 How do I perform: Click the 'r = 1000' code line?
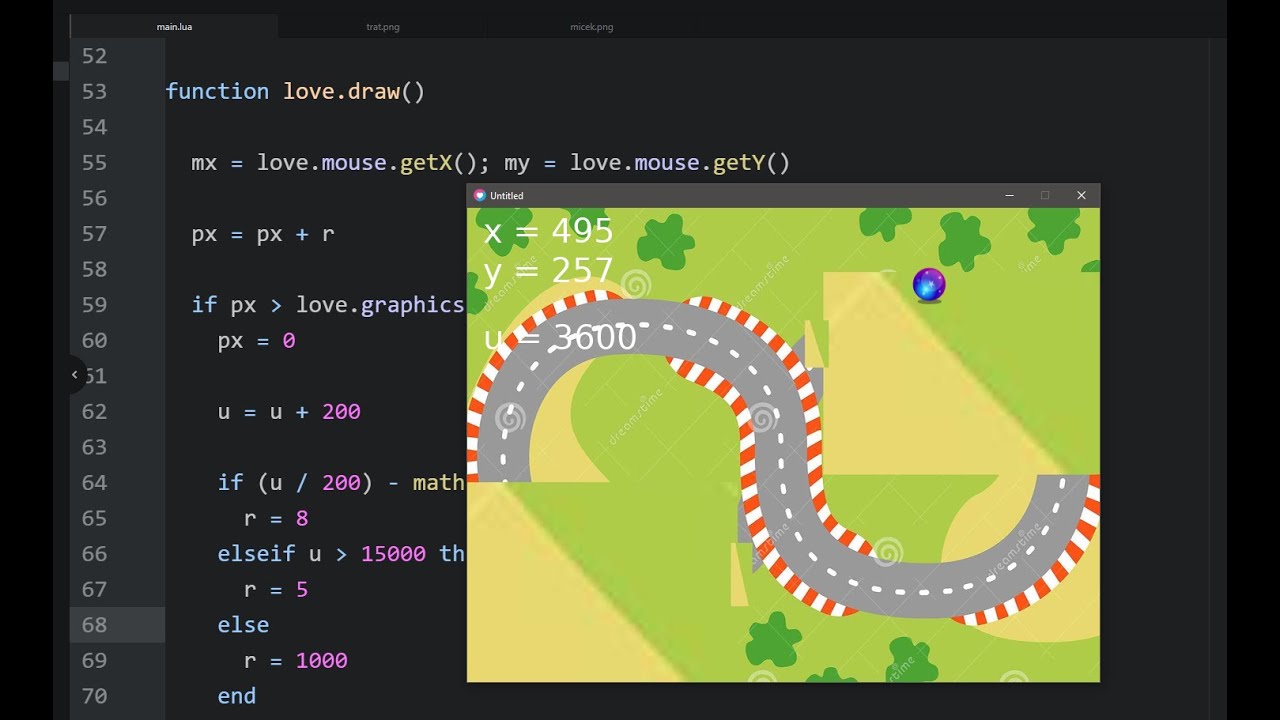(295, 661)
